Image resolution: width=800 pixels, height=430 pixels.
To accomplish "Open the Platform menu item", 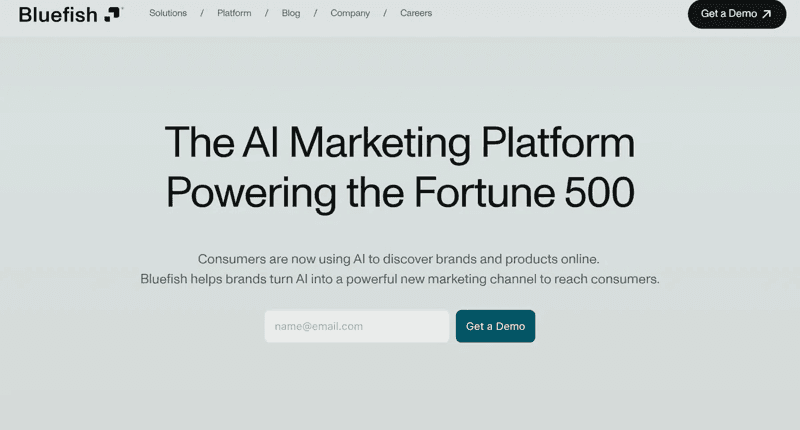I will pos(234,13).
